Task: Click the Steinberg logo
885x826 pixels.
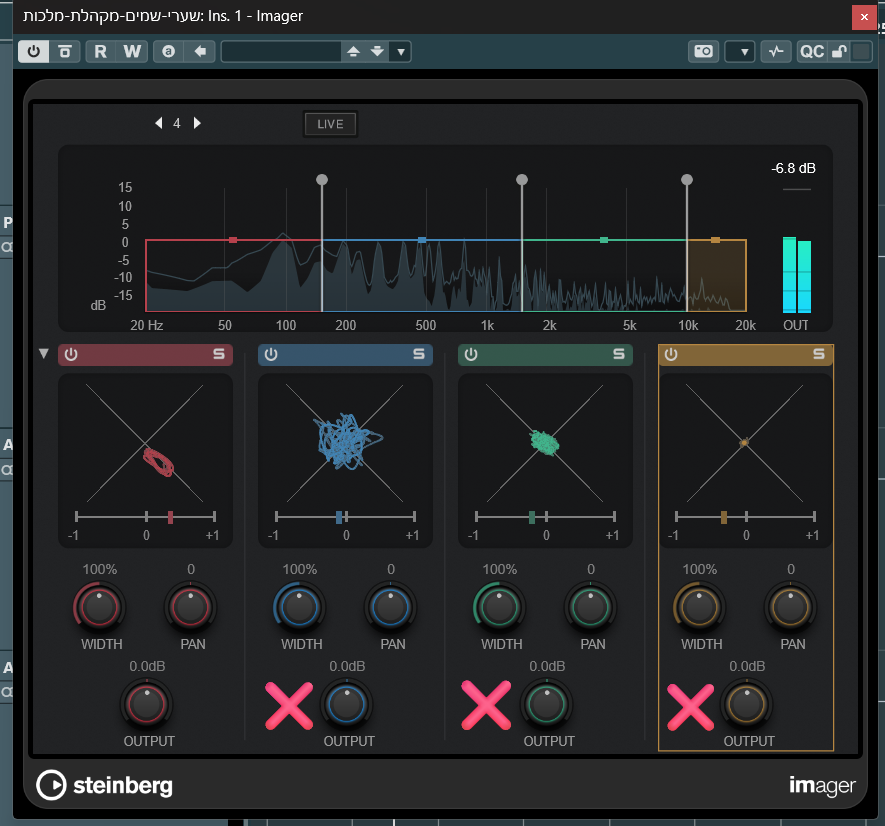Action: 104,785
